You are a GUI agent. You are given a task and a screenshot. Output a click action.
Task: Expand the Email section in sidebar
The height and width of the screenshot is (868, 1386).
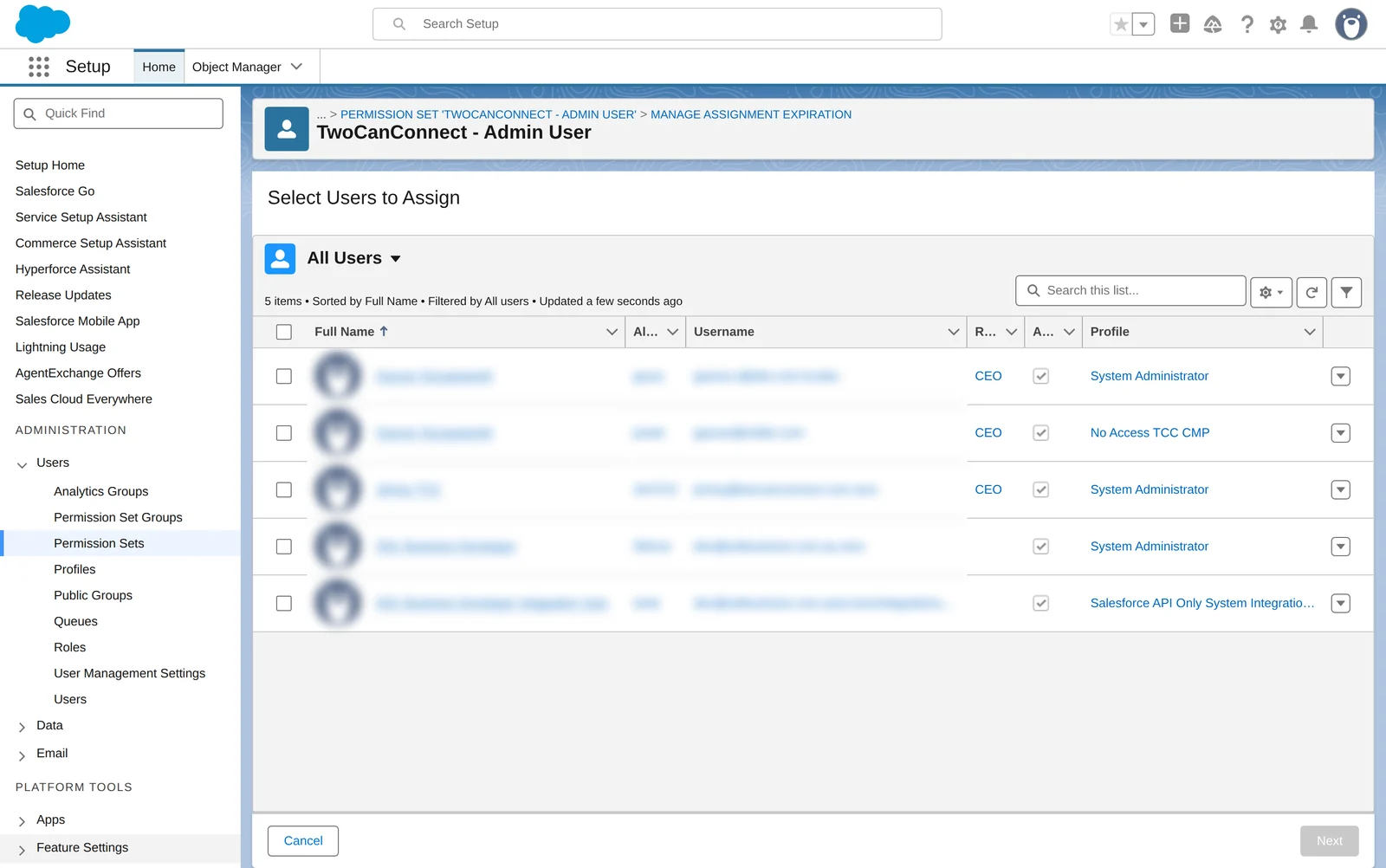[23, 756]
